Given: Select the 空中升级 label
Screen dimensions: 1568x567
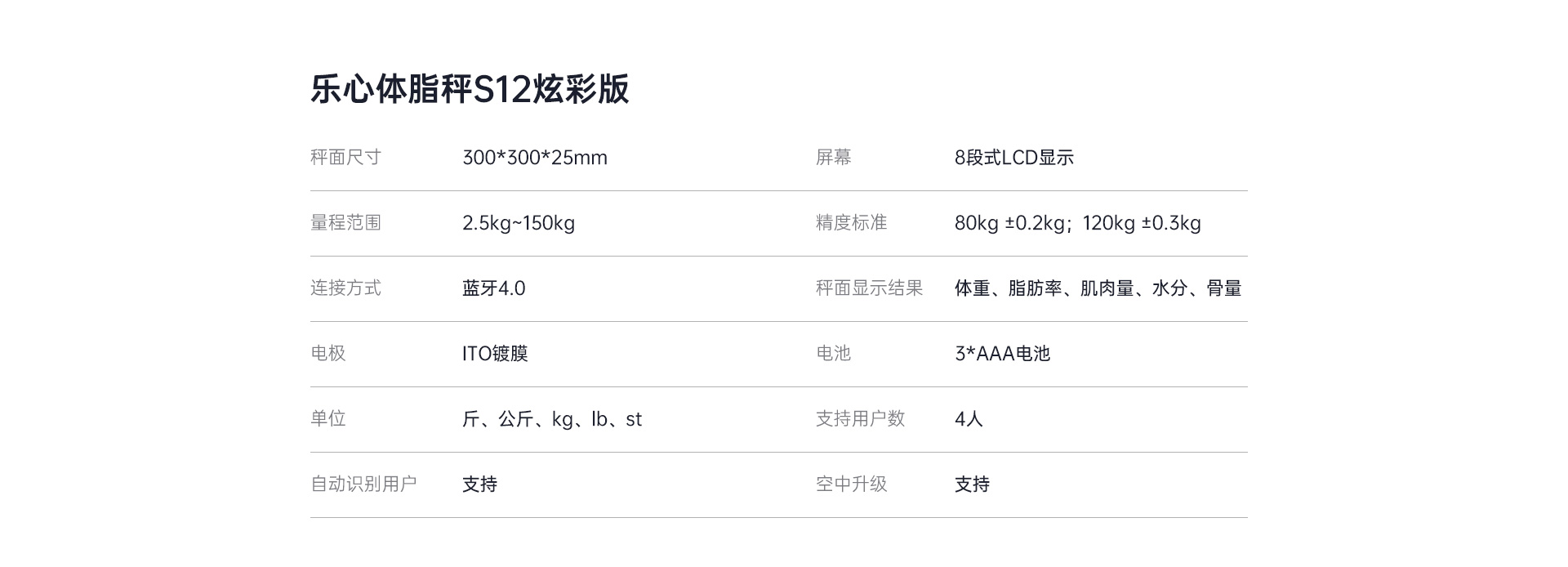Looking at the screenshot, I should pos(851,484).
